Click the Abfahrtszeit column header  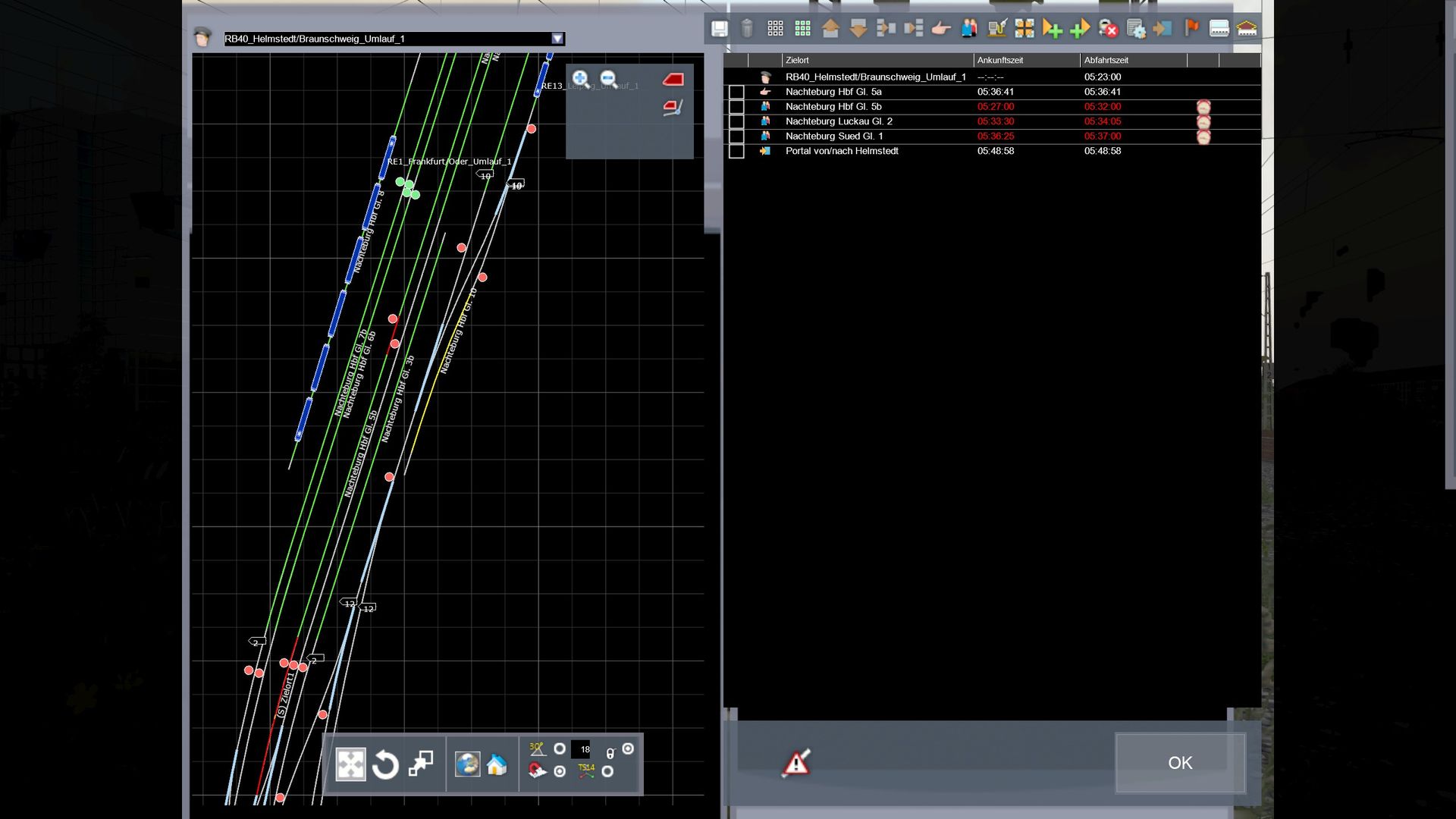click(1106, 60)
